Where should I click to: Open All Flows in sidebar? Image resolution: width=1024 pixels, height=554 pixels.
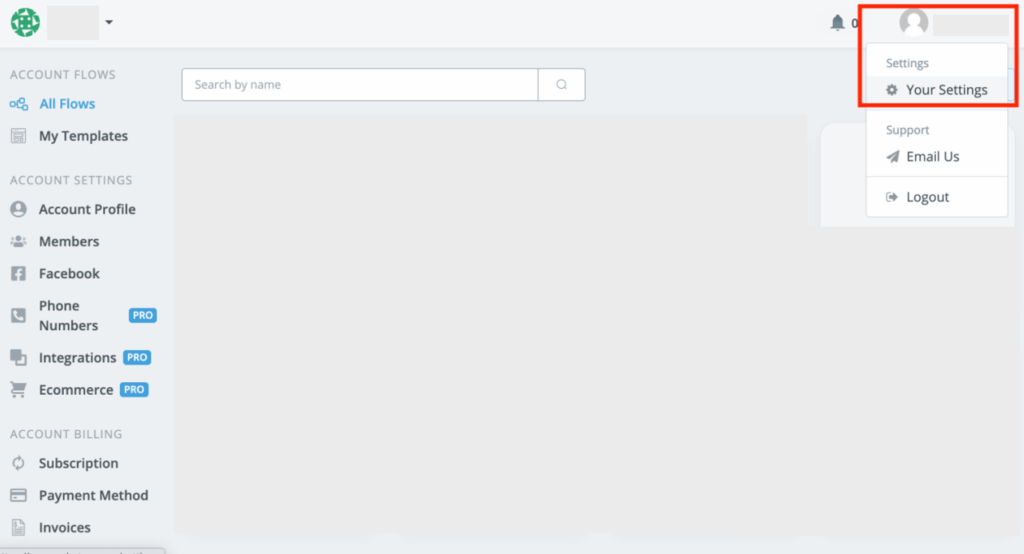(66, 104)
